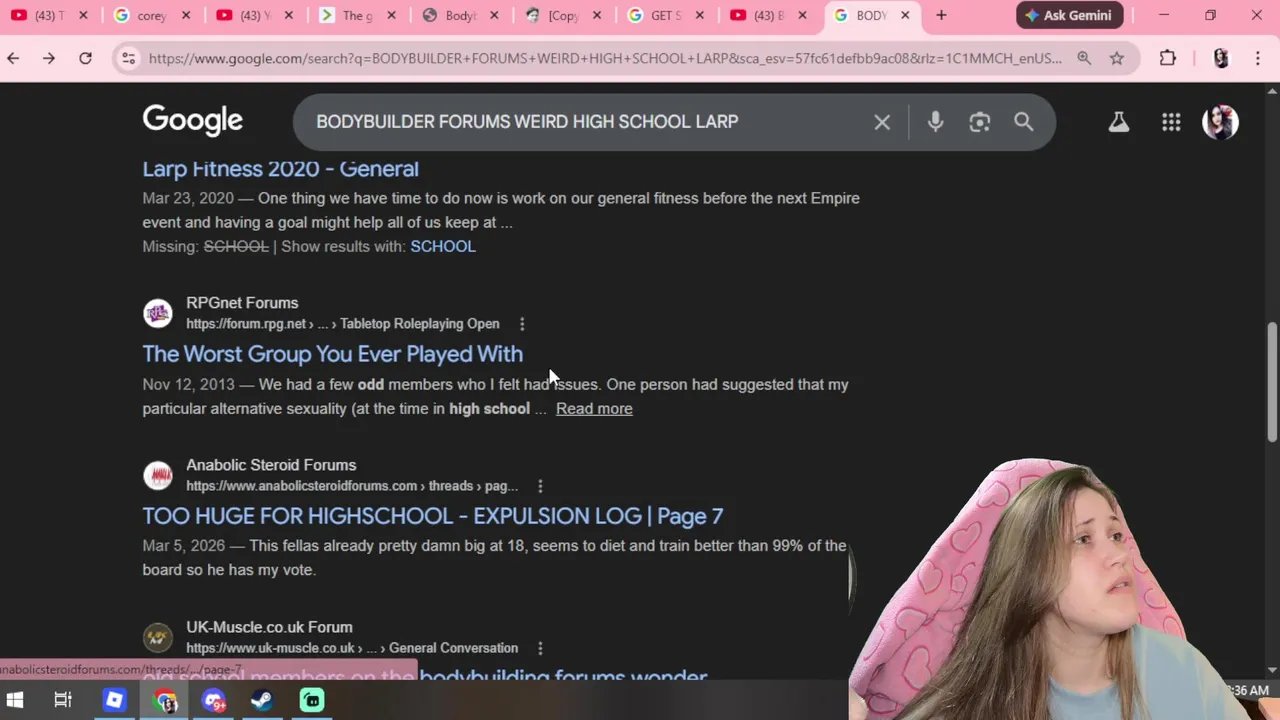Viewport: 1280px width, 720px height.
Task: Close the active 'BODY' tab
Action: click(905, 15)
